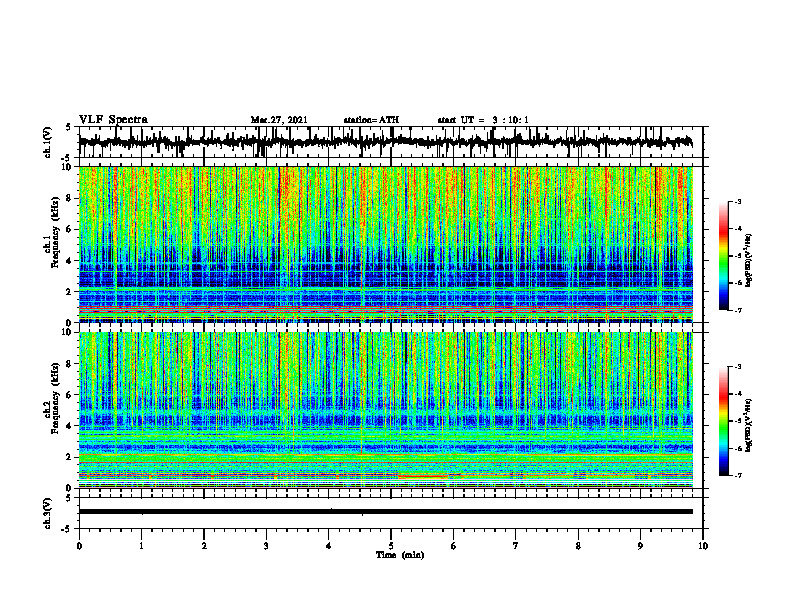
Task: Click time axis tick label "3"
Action: [x=266, y=546]
